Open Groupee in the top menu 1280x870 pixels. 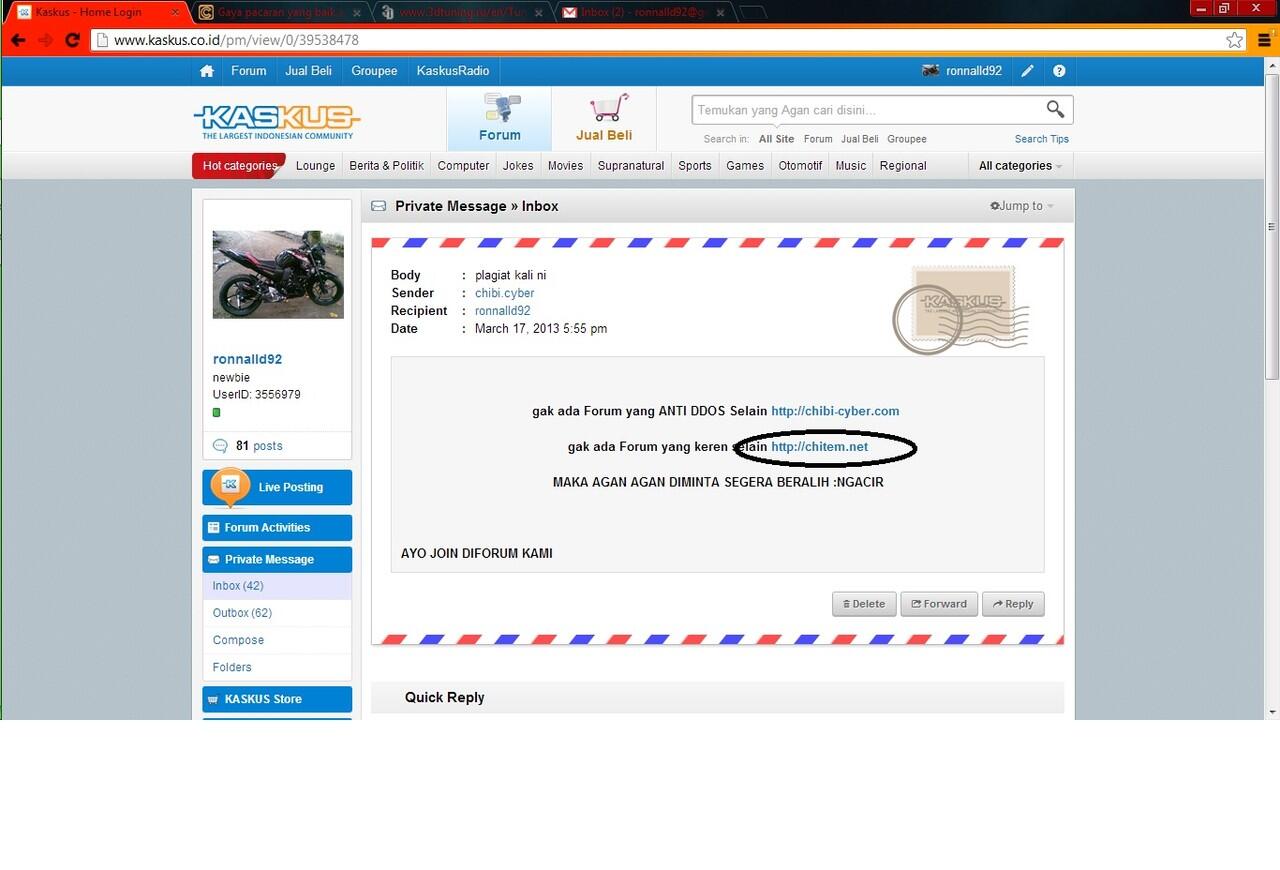click(374, 71)
